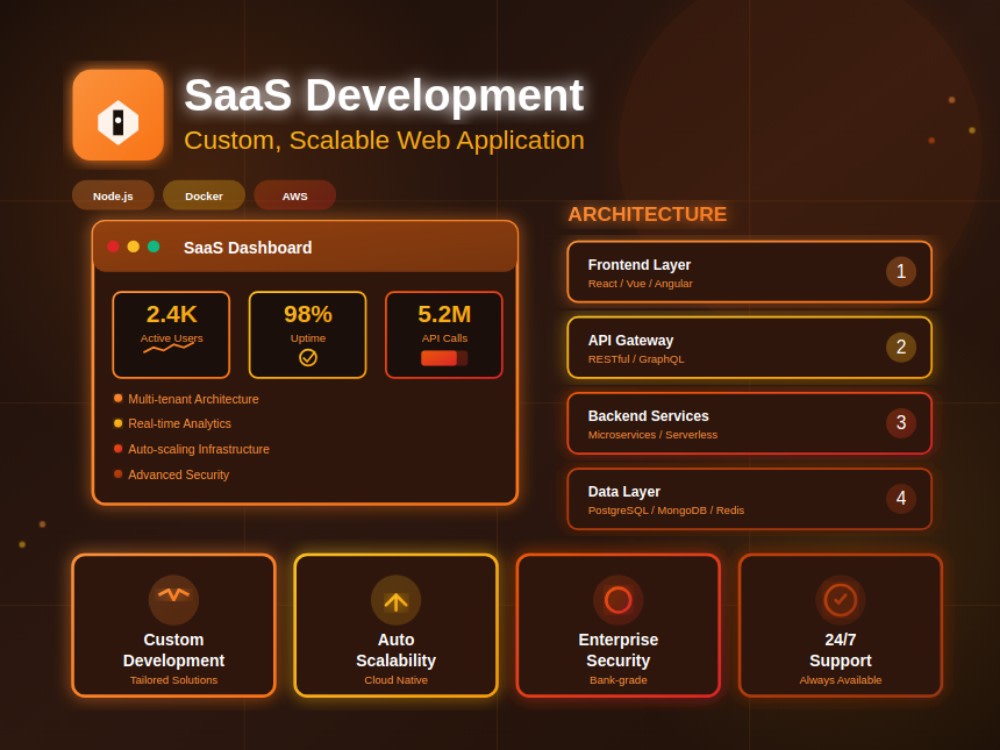
Task: Click the PostgreSQL / MongoDB / Redis text
Action: click(666, 510)
